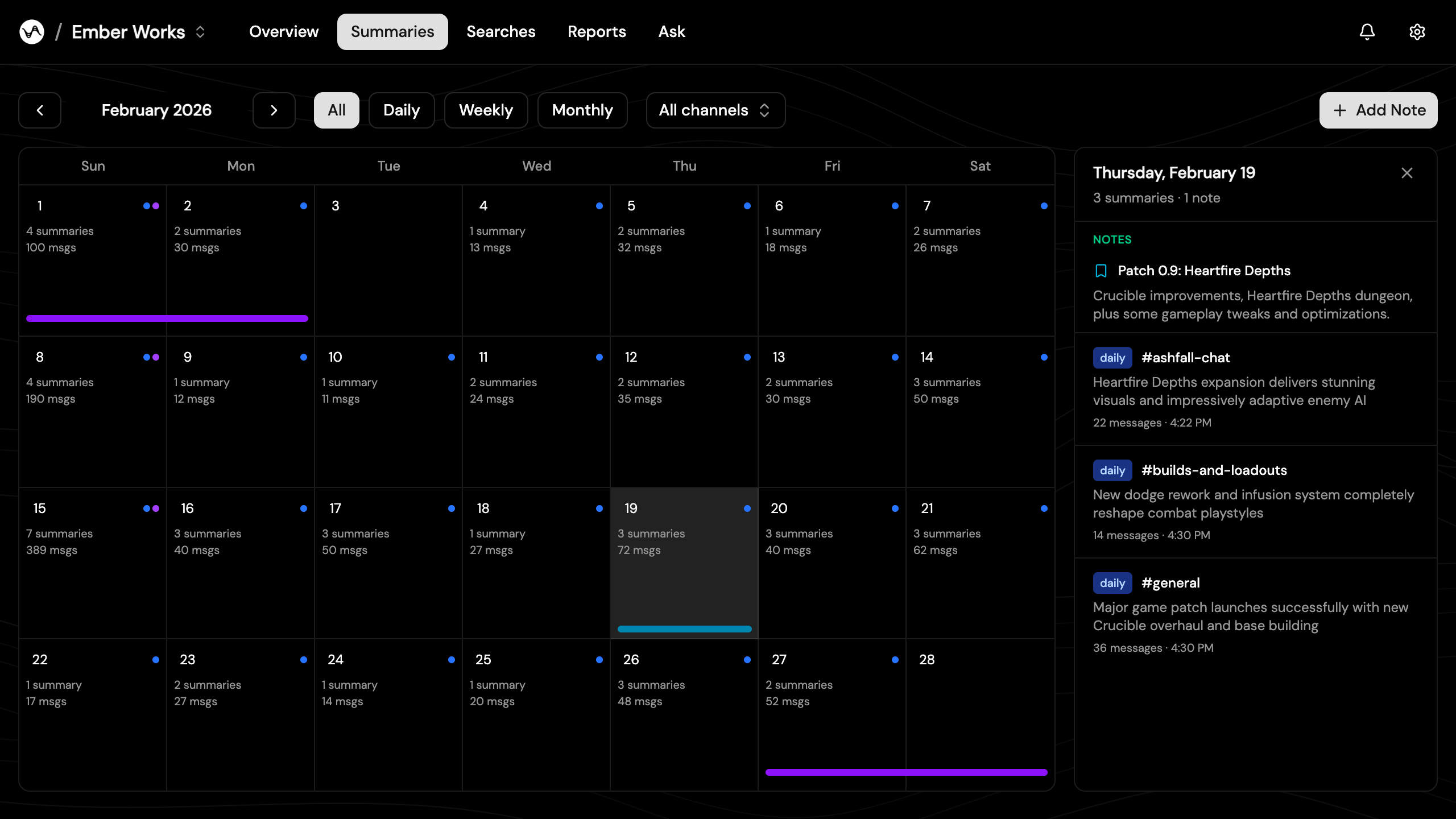This screenshot has width=1456, height=819.
Task: Open the Ask tab
Action: click(672, 32)
